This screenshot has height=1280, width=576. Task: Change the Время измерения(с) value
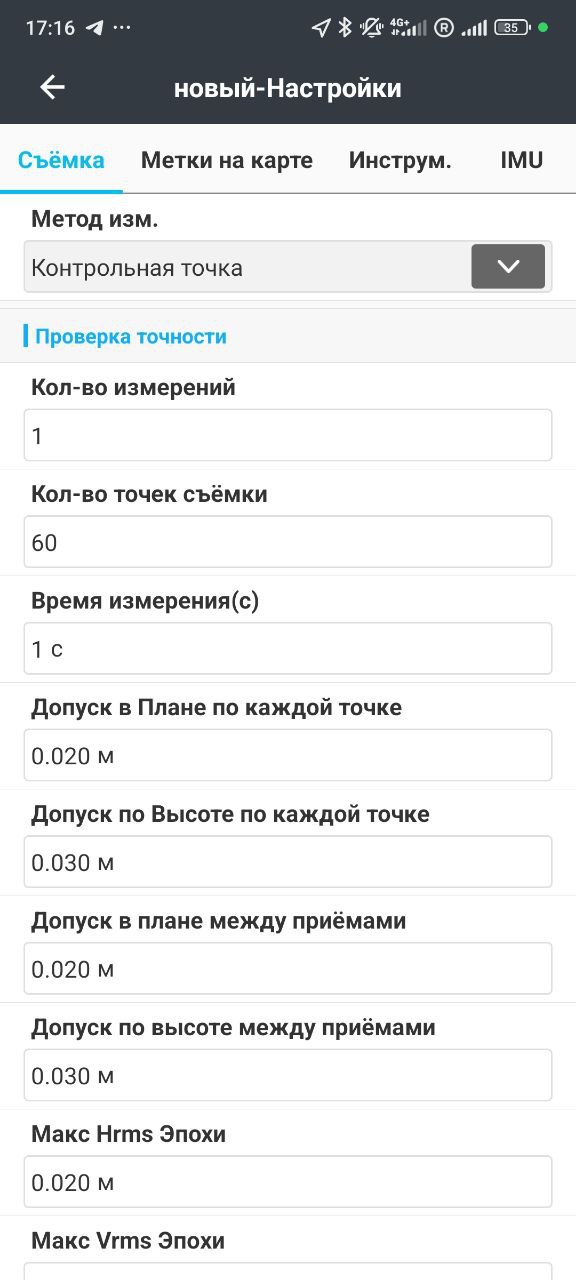288,649
